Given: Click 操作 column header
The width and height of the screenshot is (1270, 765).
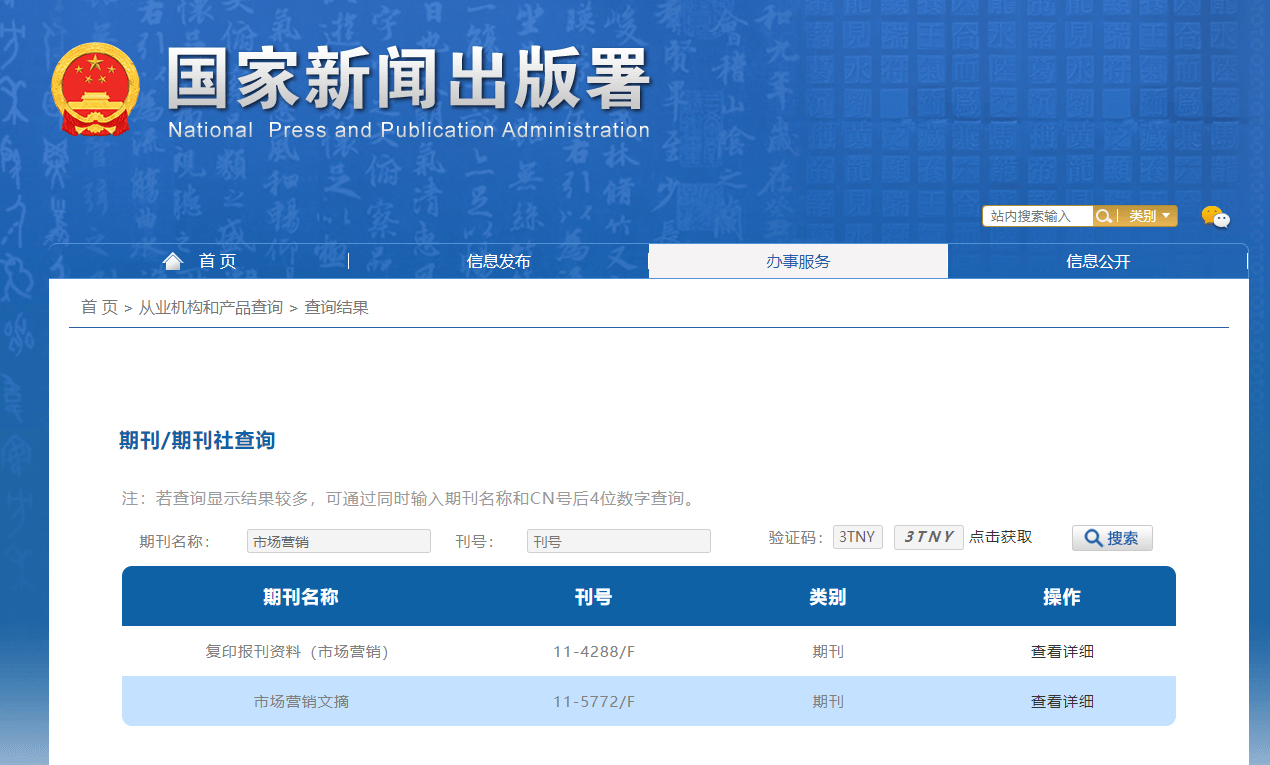Looking at the screenshot, I should tap(1062, 597).
